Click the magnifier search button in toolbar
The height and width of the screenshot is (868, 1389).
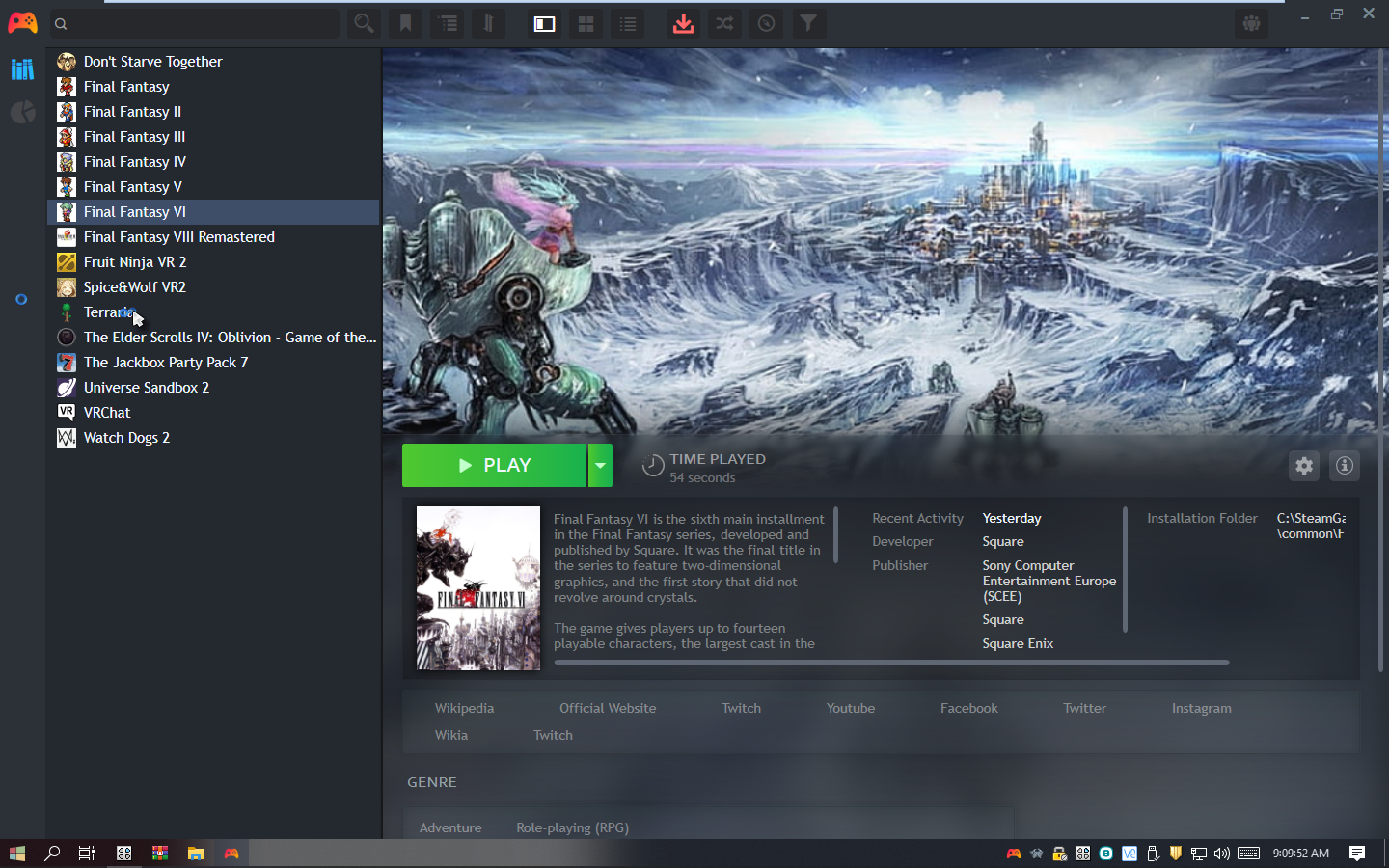coord(364,23)
